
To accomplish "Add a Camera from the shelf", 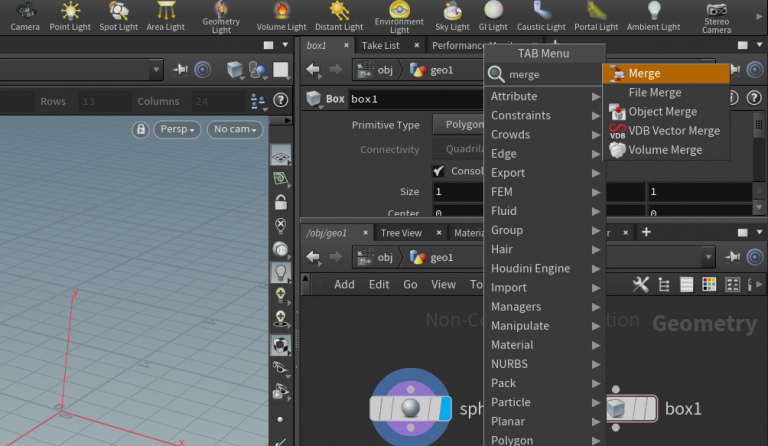I will click(x=25, y=17).
